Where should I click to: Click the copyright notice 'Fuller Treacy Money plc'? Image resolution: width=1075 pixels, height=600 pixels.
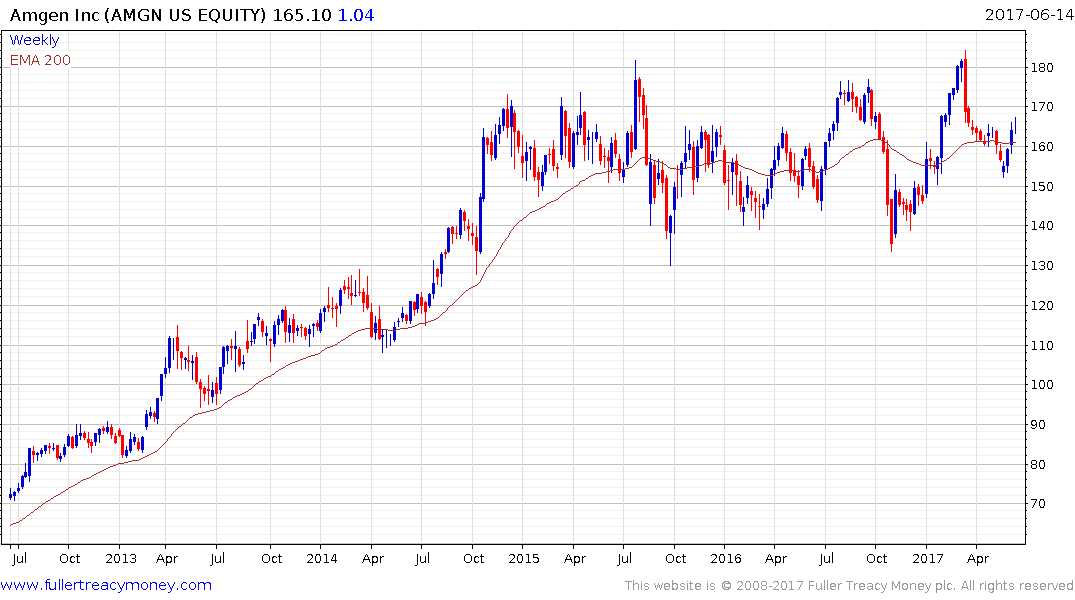click(882, 586)
